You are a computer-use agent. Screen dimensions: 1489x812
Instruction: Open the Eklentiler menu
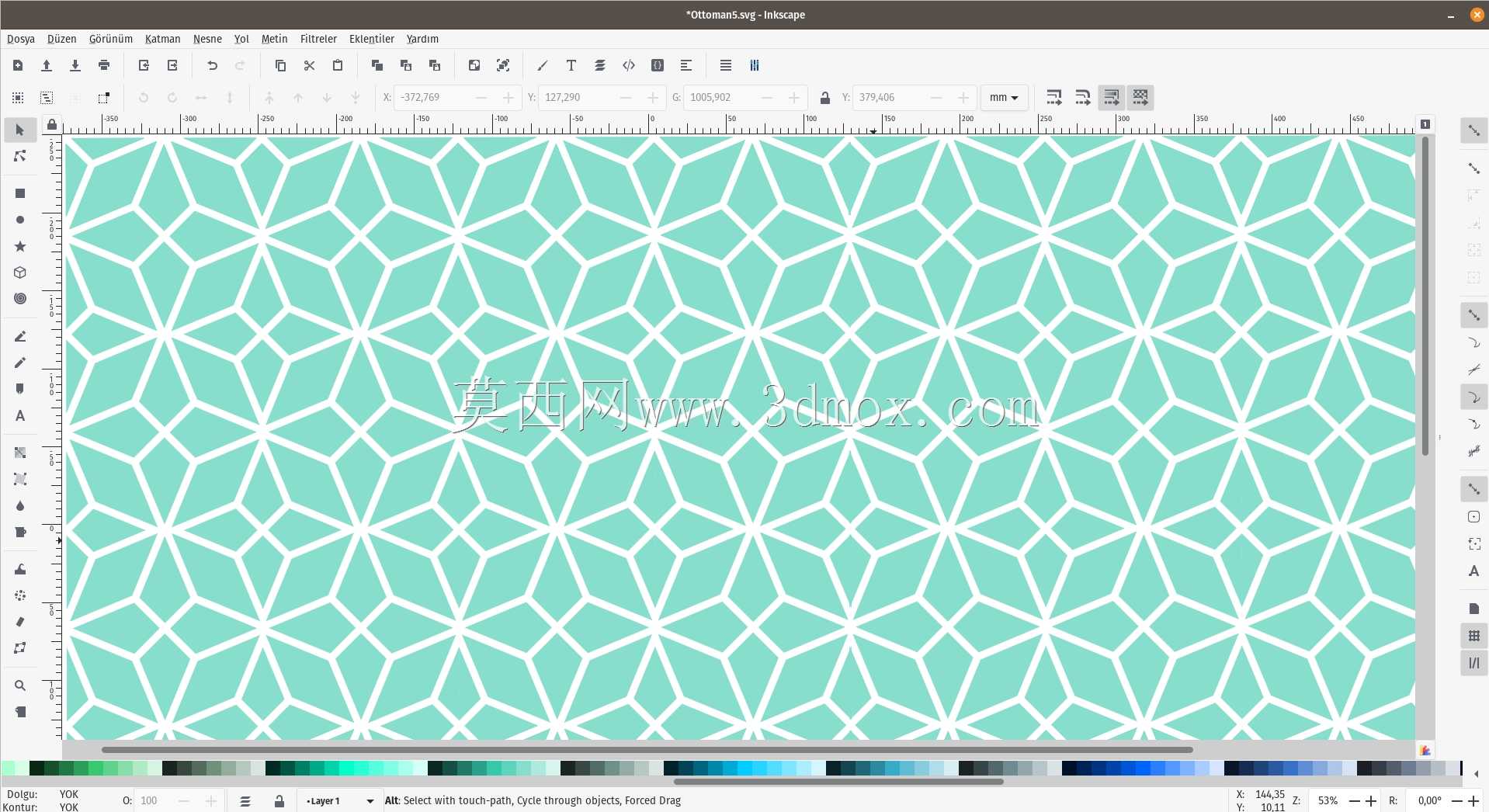372,39
